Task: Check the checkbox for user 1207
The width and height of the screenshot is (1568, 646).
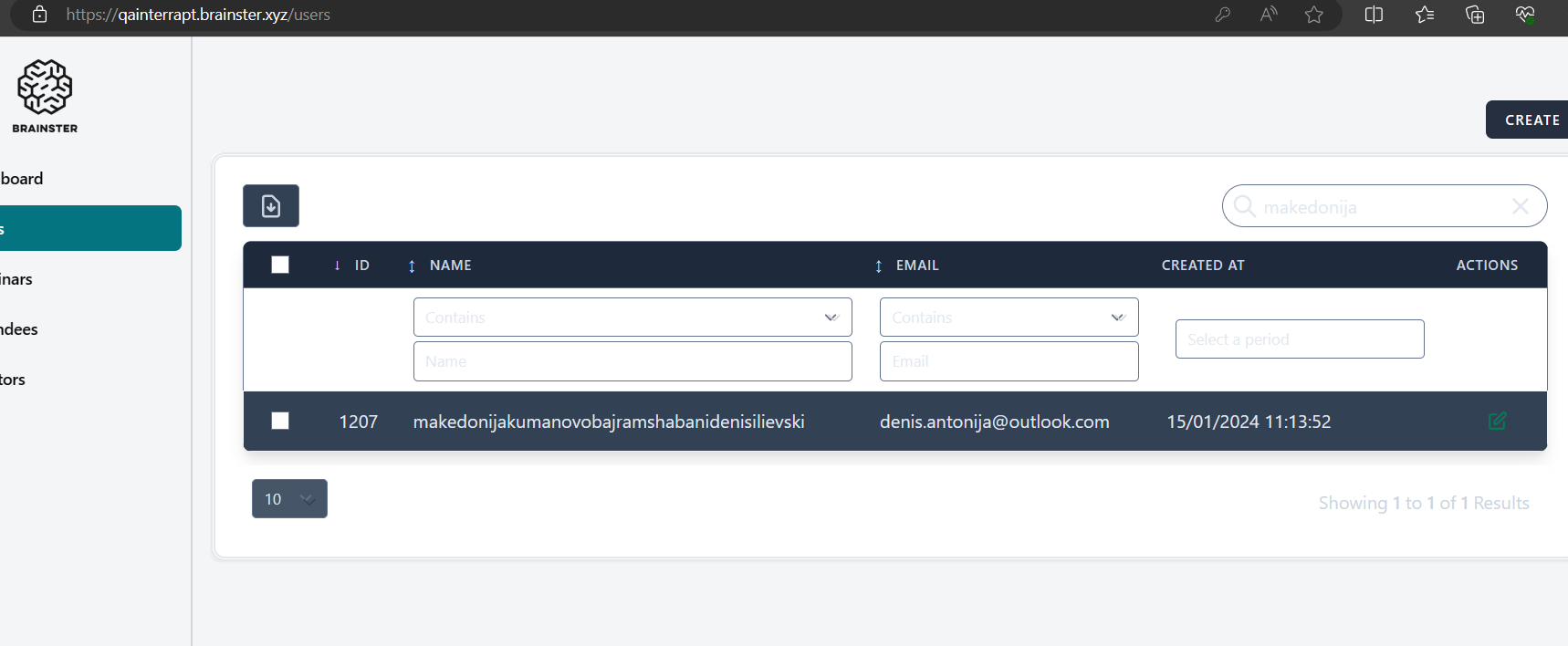Action: (280, 421)
